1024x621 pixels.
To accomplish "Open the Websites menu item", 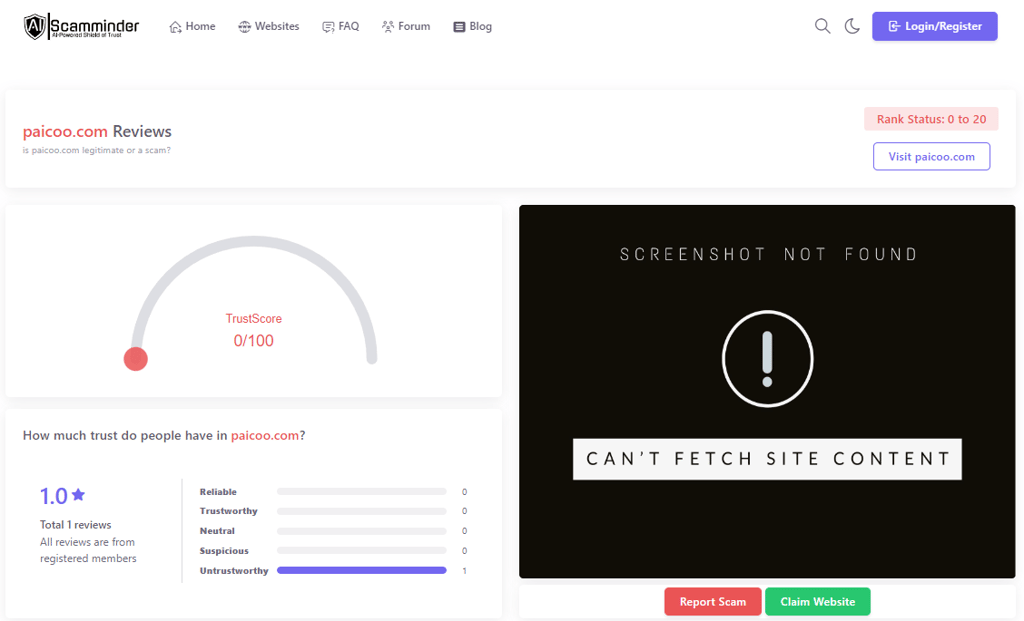I will pos(268,26).
